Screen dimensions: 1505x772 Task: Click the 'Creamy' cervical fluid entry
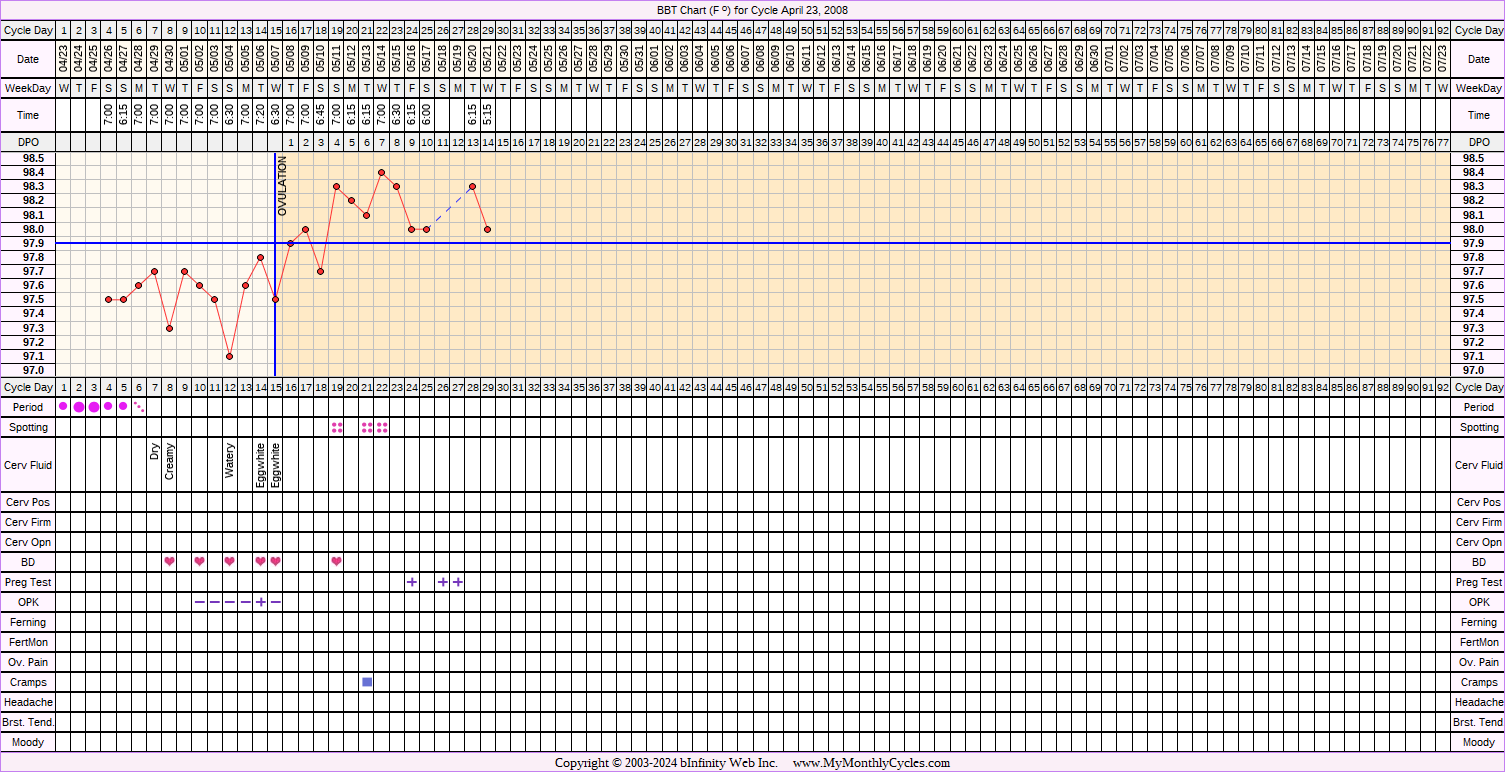click(x=170, y=461)
